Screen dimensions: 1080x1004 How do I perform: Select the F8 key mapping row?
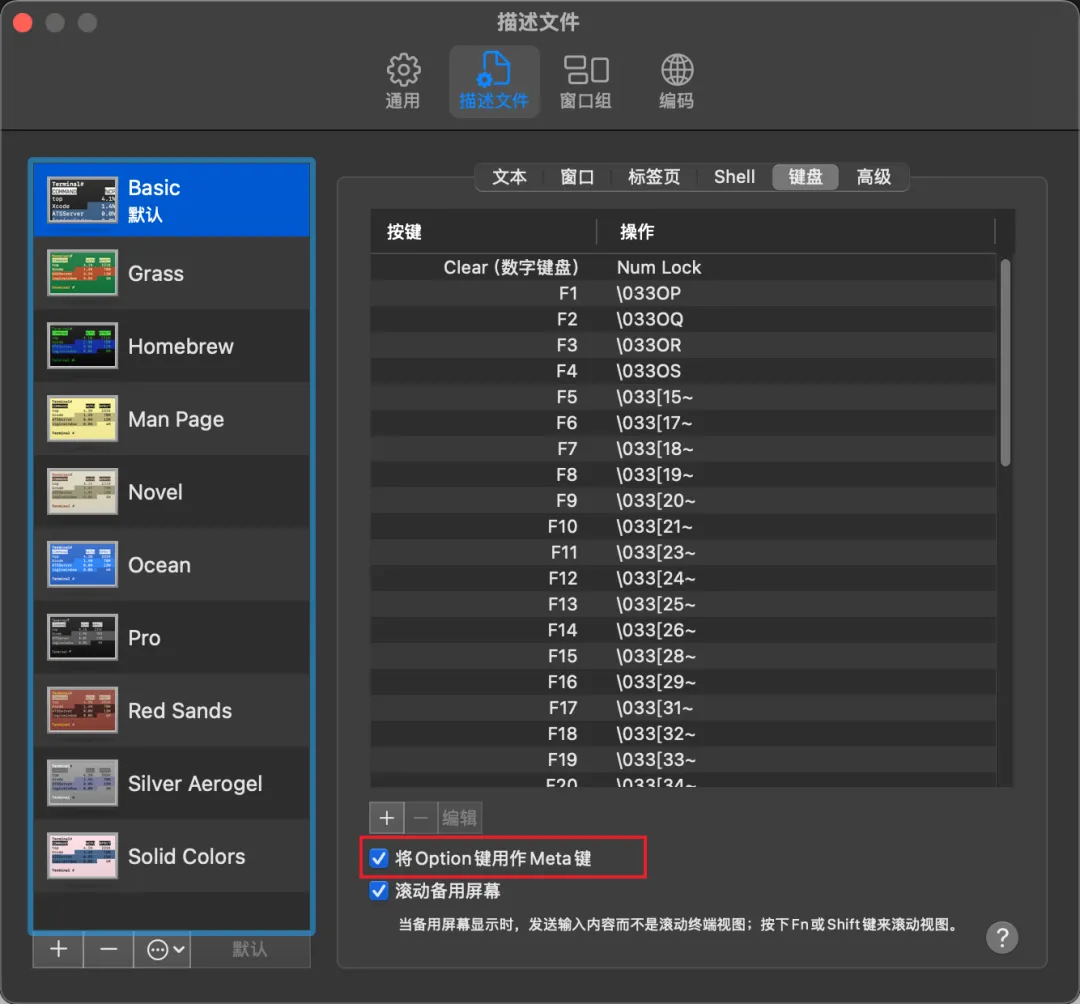[x=683, y=474]
